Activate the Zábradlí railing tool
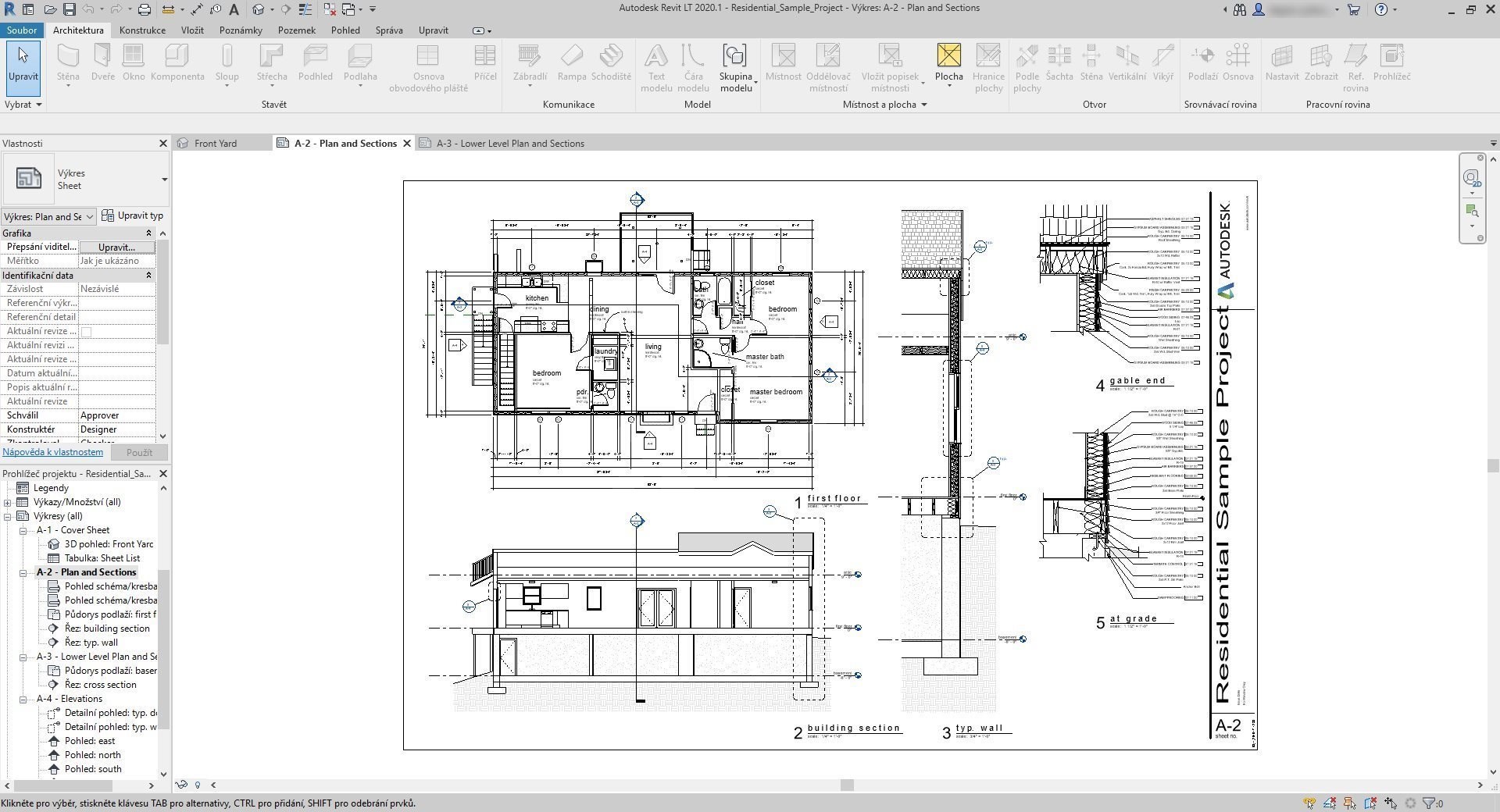Viewport: 1500px width, 812px height. 530,63
